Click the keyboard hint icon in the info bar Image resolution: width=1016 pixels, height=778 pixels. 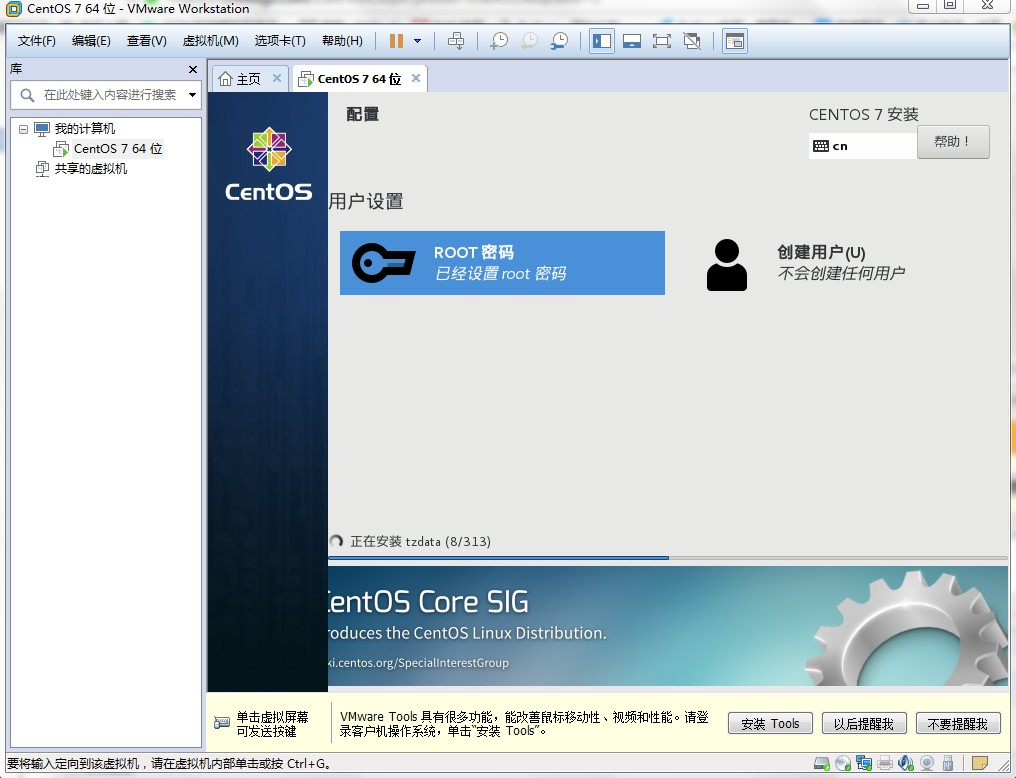point(222,723)
